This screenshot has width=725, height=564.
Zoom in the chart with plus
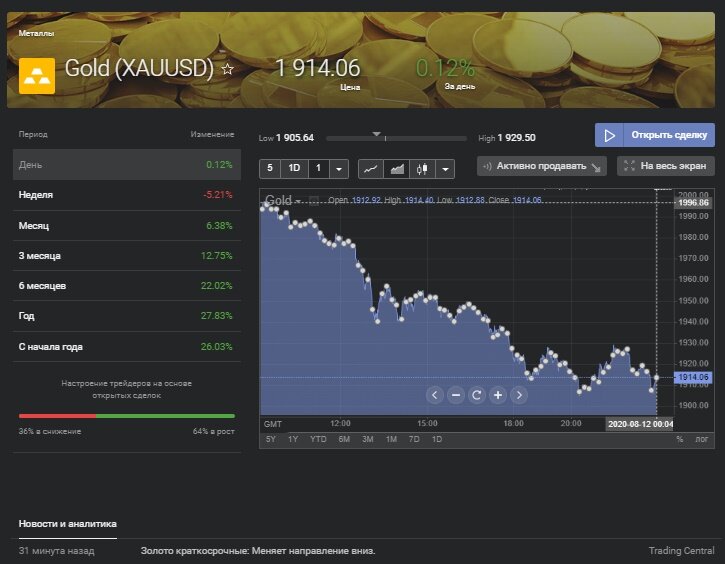tap(498, 395)
